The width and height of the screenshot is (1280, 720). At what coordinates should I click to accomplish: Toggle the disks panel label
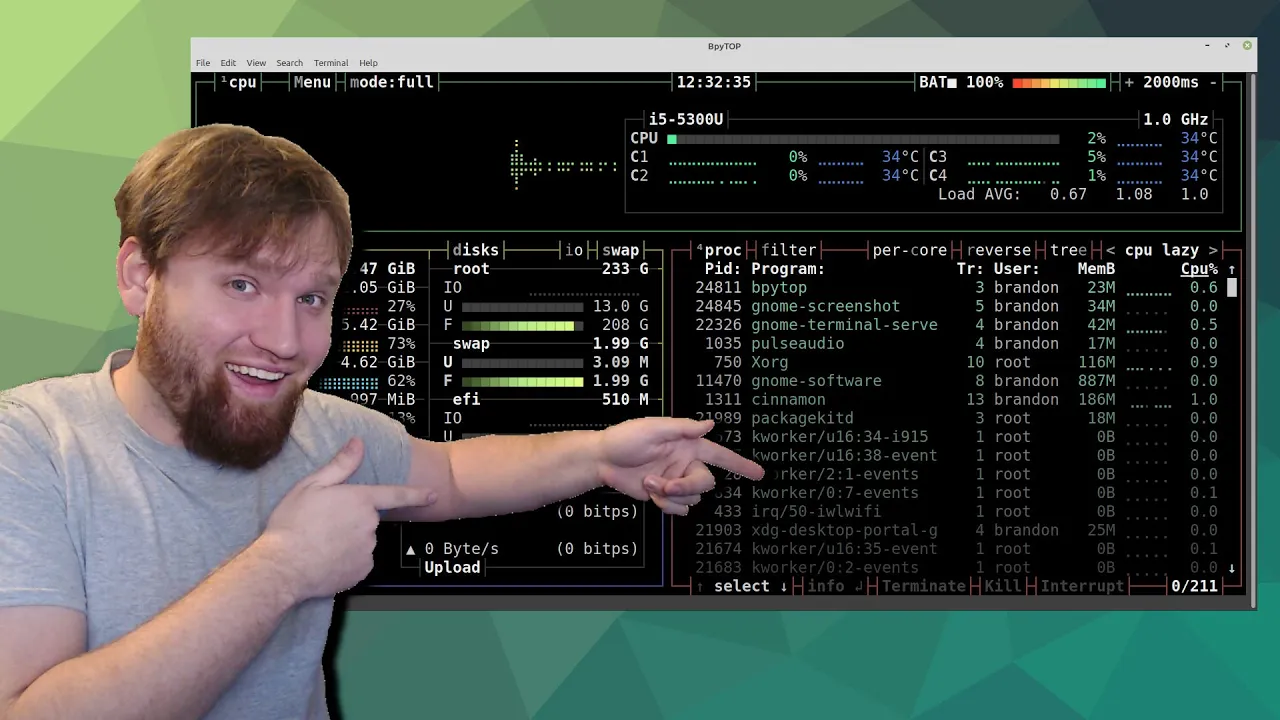475,250
